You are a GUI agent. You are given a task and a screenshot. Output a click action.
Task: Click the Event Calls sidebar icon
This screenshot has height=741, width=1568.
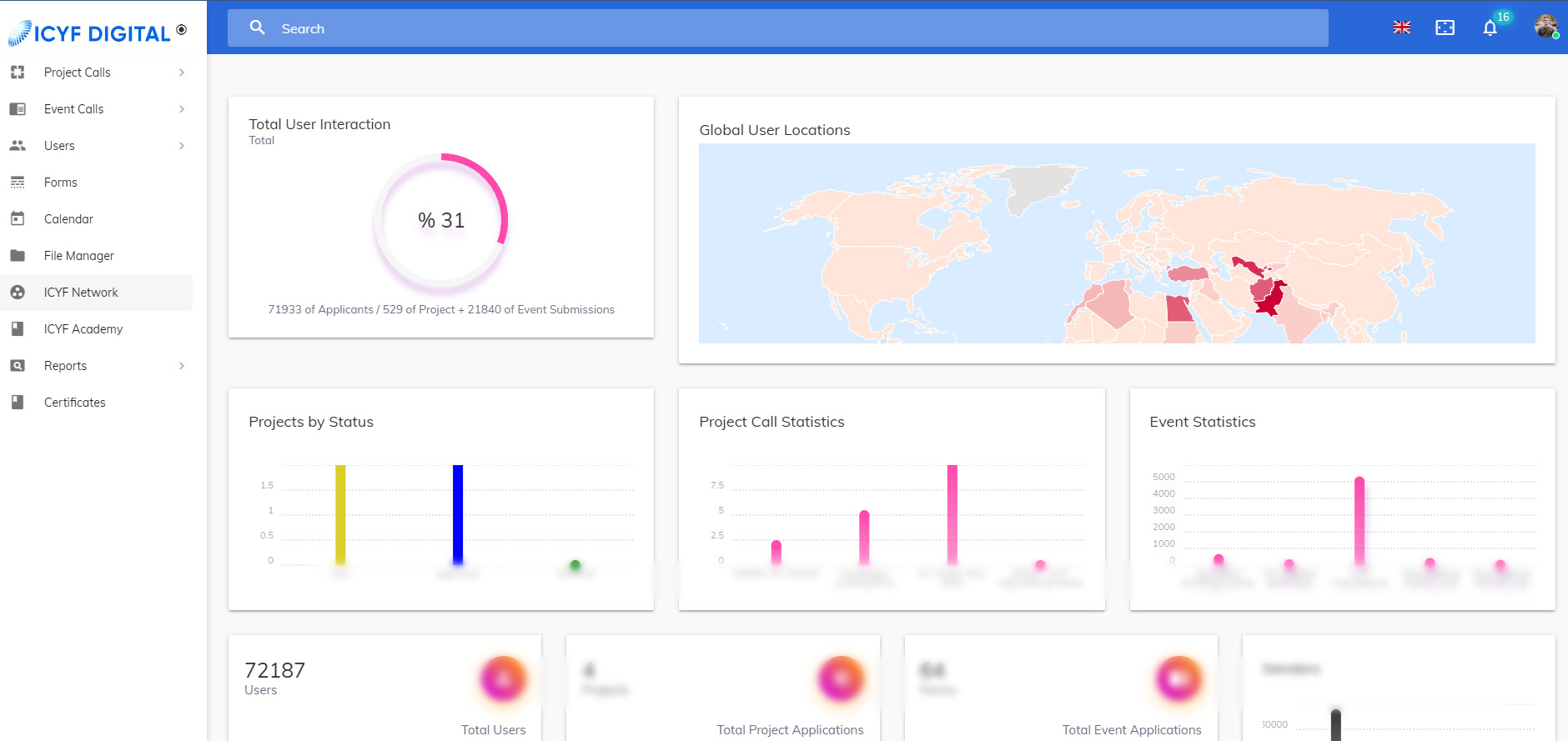18,109
